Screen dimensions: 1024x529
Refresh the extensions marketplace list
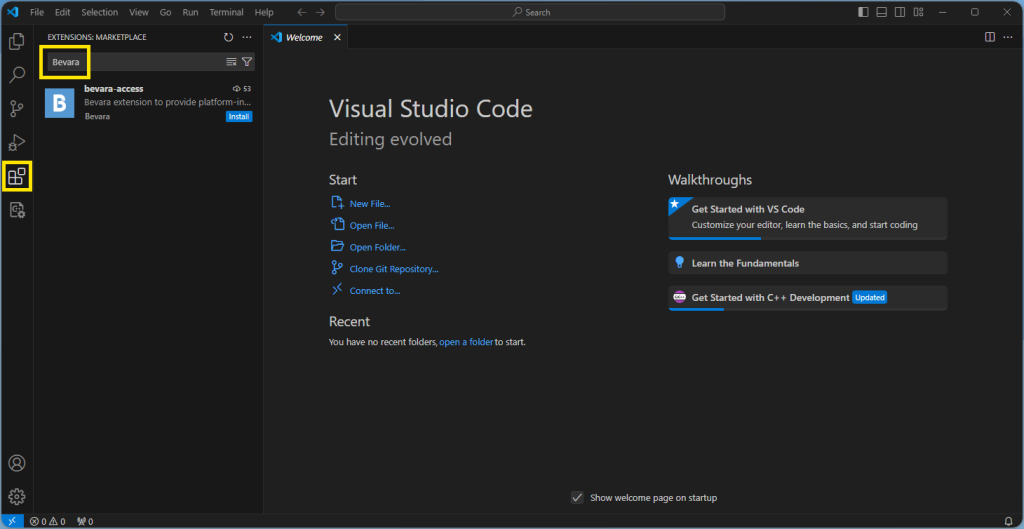pos(228,37)
